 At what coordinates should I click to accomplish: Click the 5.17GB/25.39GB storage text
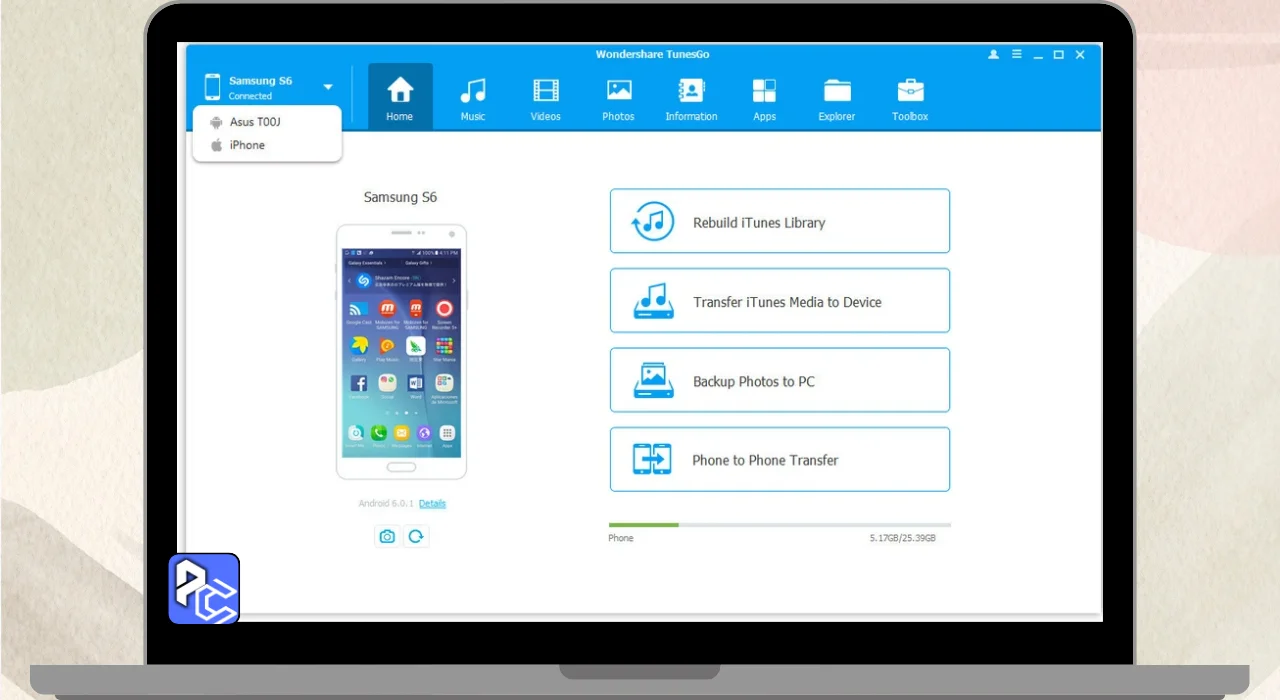[x=903, y=538]
